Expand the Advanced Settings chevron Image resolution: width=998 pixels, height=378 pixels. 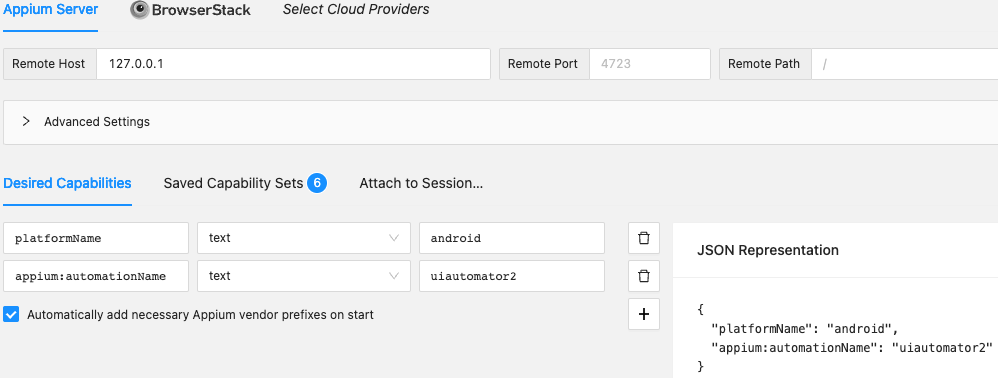[x=26, y=122]
